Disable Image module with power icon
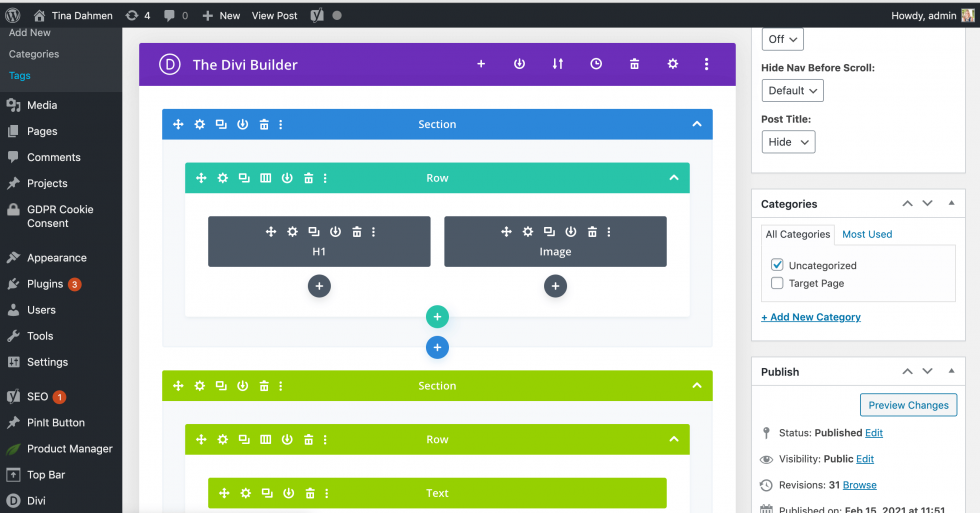This screenshot has width=980, height=513. pyautogui.click(x=571, y=232)
